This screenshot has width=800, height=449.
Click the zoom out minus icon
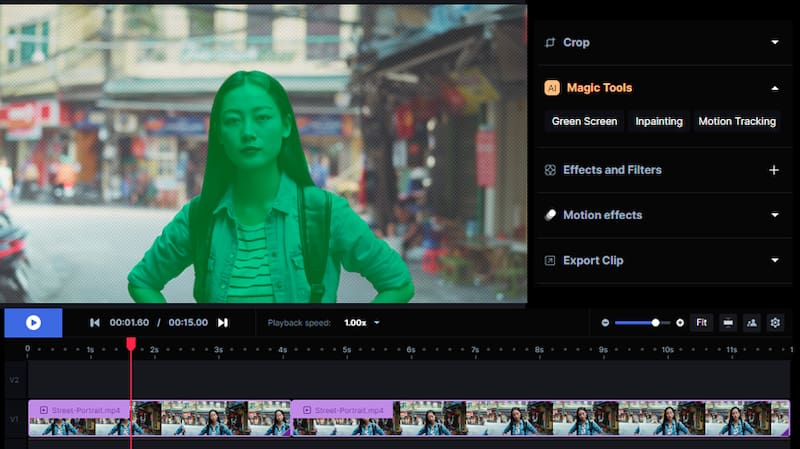tap(605, 323)
